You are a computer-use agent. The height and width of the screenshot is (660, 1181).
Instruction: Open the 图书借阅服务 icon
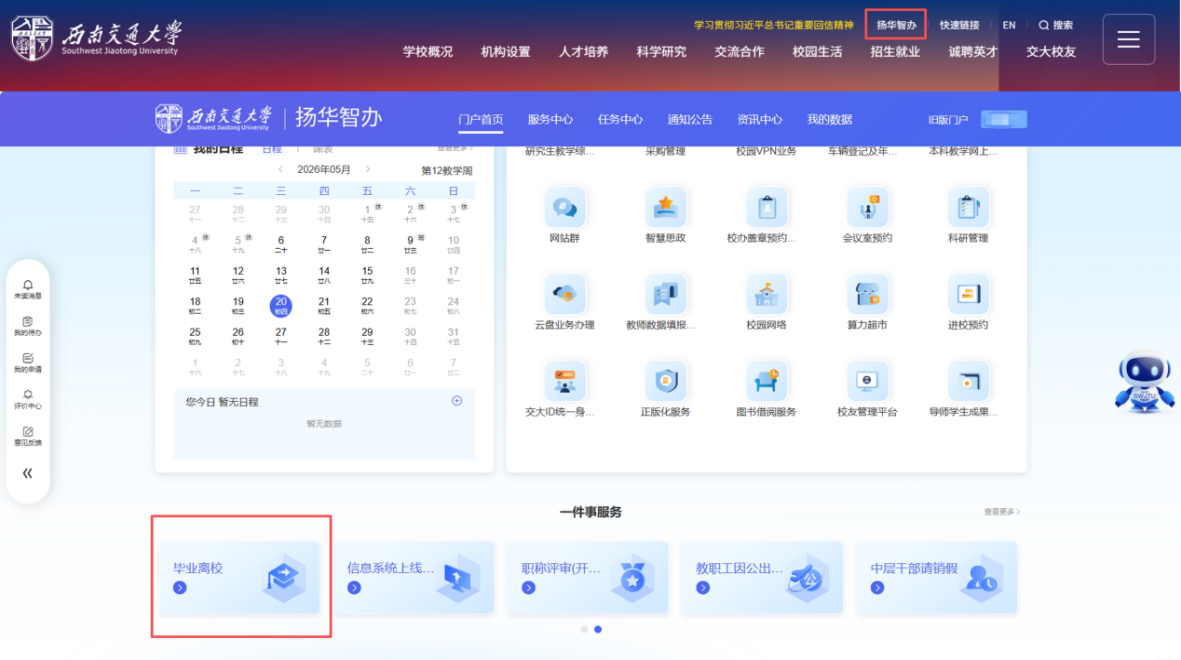tap(766, 380)
